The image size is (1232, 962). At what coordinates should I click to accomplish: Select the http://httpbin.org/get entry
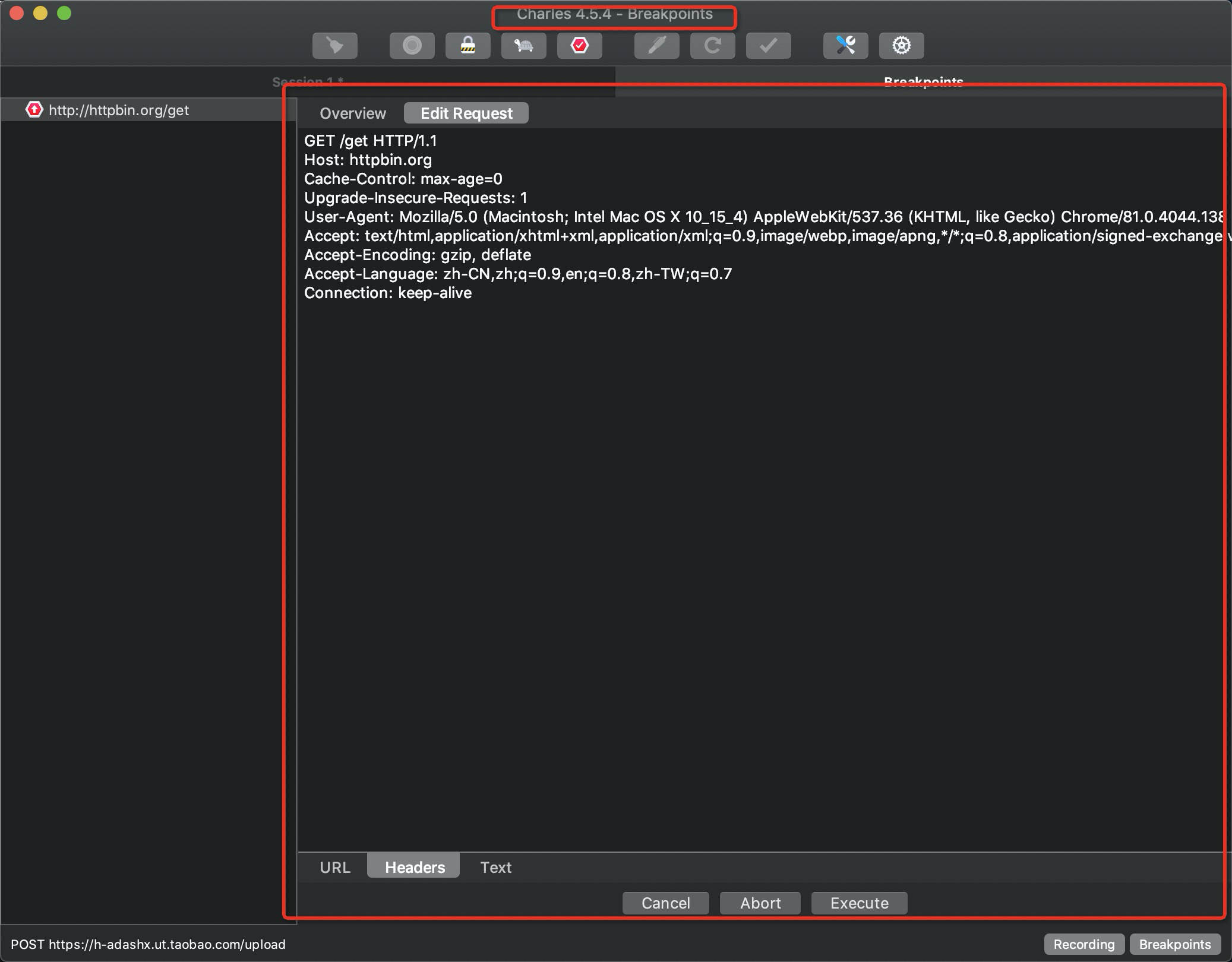click(149, 110)
